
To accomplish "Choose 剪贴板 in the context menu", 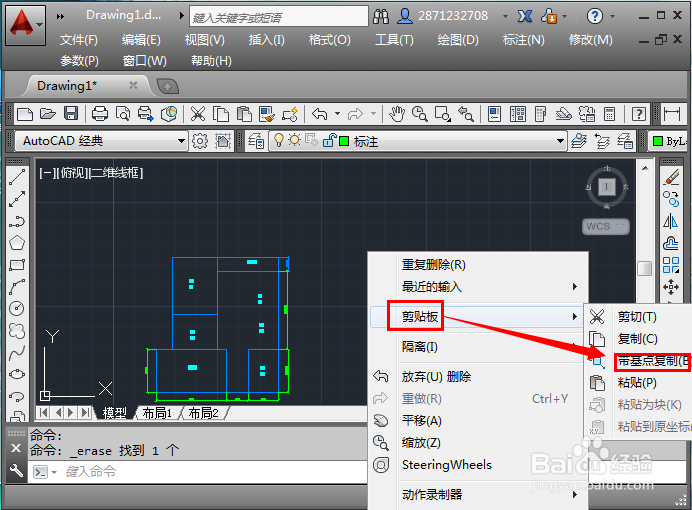I will pos(476,316).
